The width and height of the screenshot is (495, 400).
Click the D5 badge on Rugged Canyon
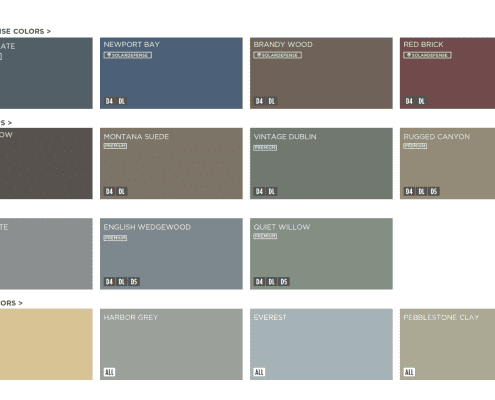434,191
